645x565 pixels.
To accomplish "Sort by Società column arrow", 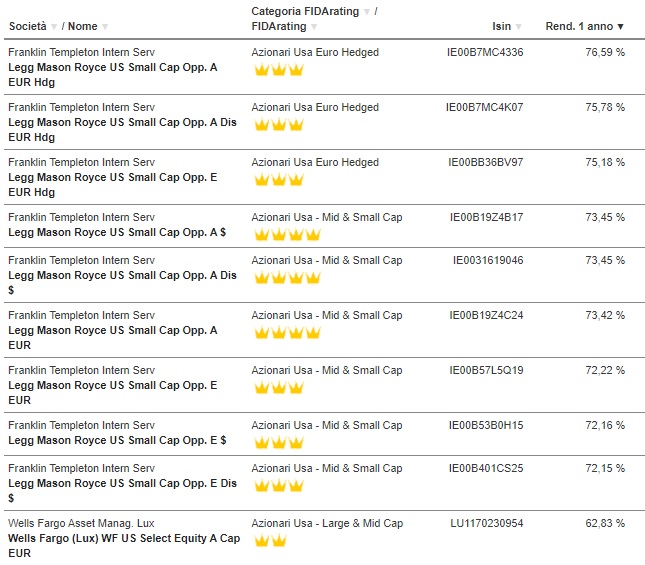I will pyautogui.click(x=53, y=27).
